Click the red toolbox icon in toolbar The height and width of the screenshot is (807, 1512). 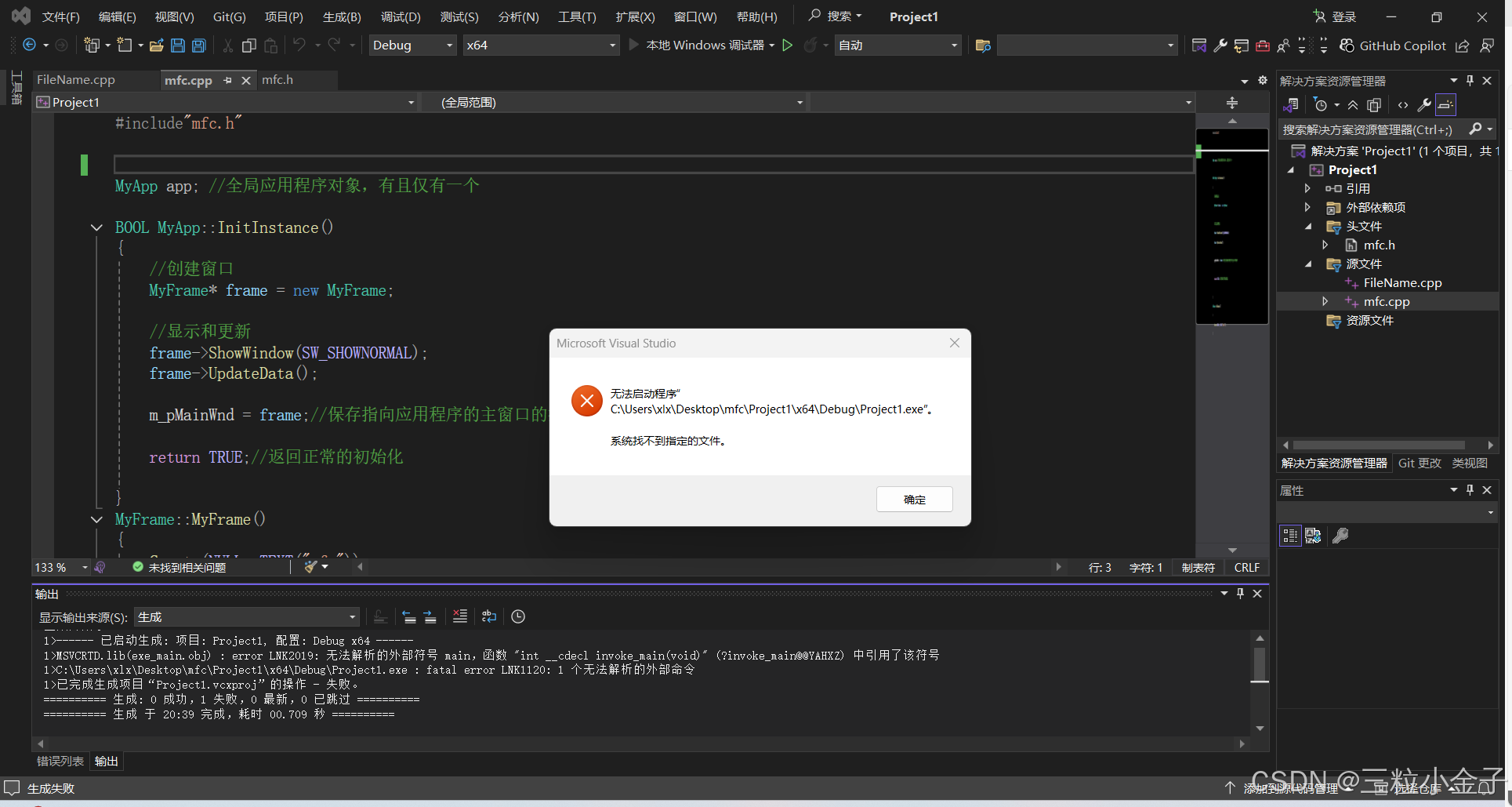[1263, 45]
